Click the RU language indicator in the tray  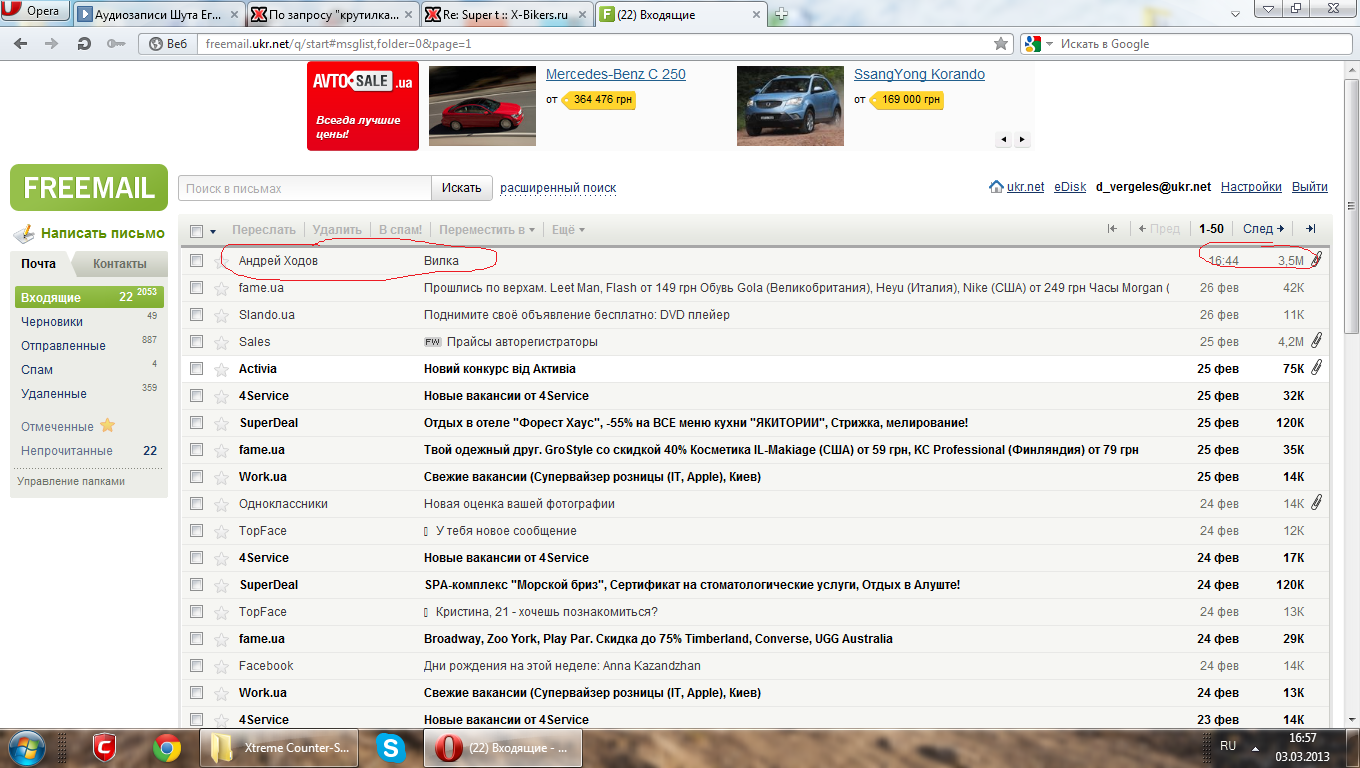pyautogui.click(x=1228, y=746)
